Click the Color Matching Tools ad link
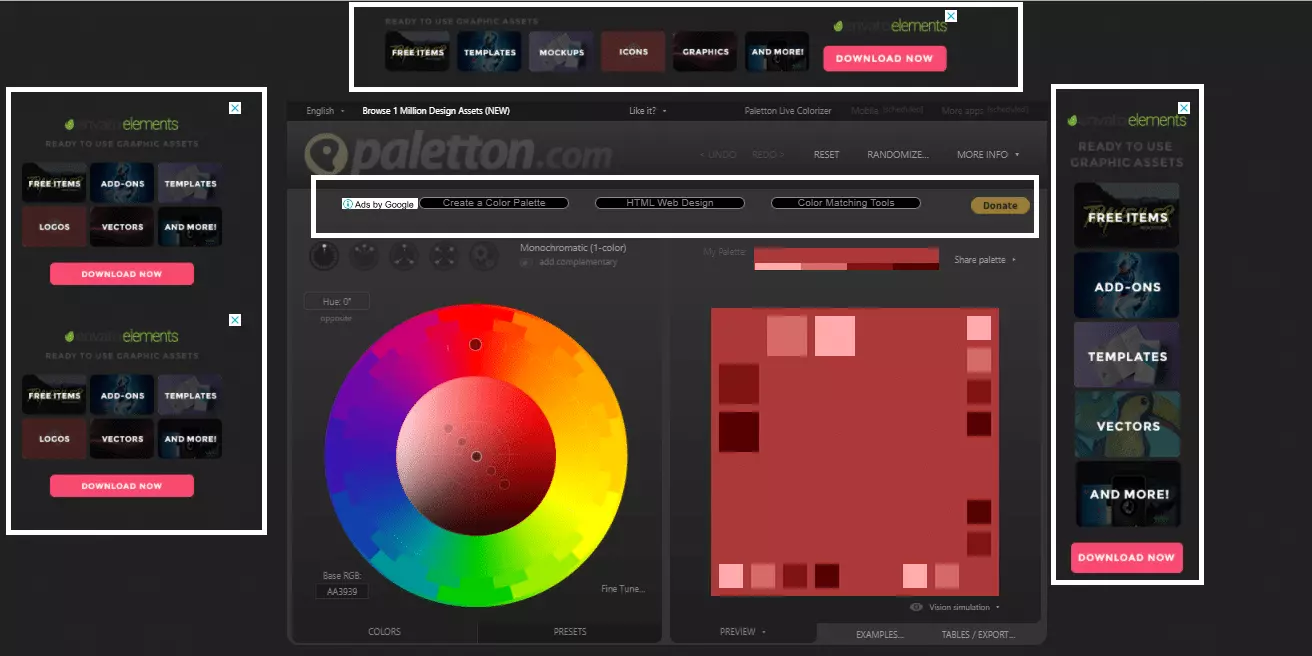1312x656 pixels. tap(846, 203)
